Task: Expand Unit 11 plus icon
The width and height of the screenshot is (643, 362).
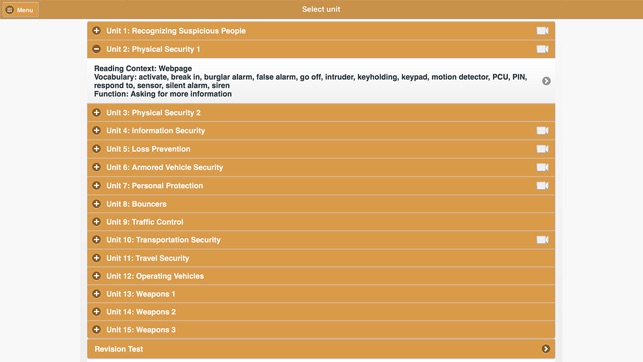Action: 96,258
